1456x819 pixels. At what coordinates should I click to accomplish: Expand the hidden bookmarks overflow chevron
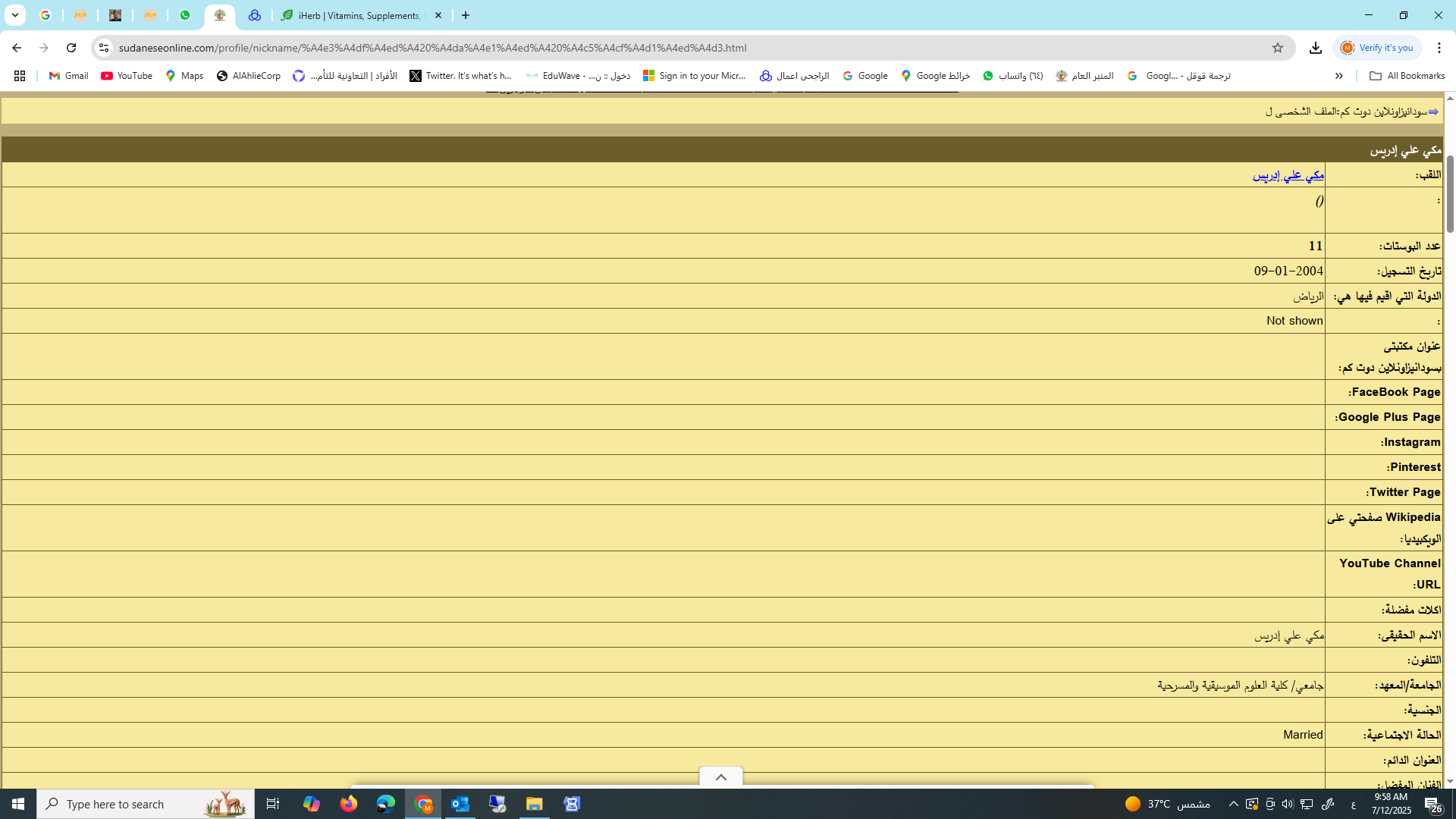point(1338,76)
